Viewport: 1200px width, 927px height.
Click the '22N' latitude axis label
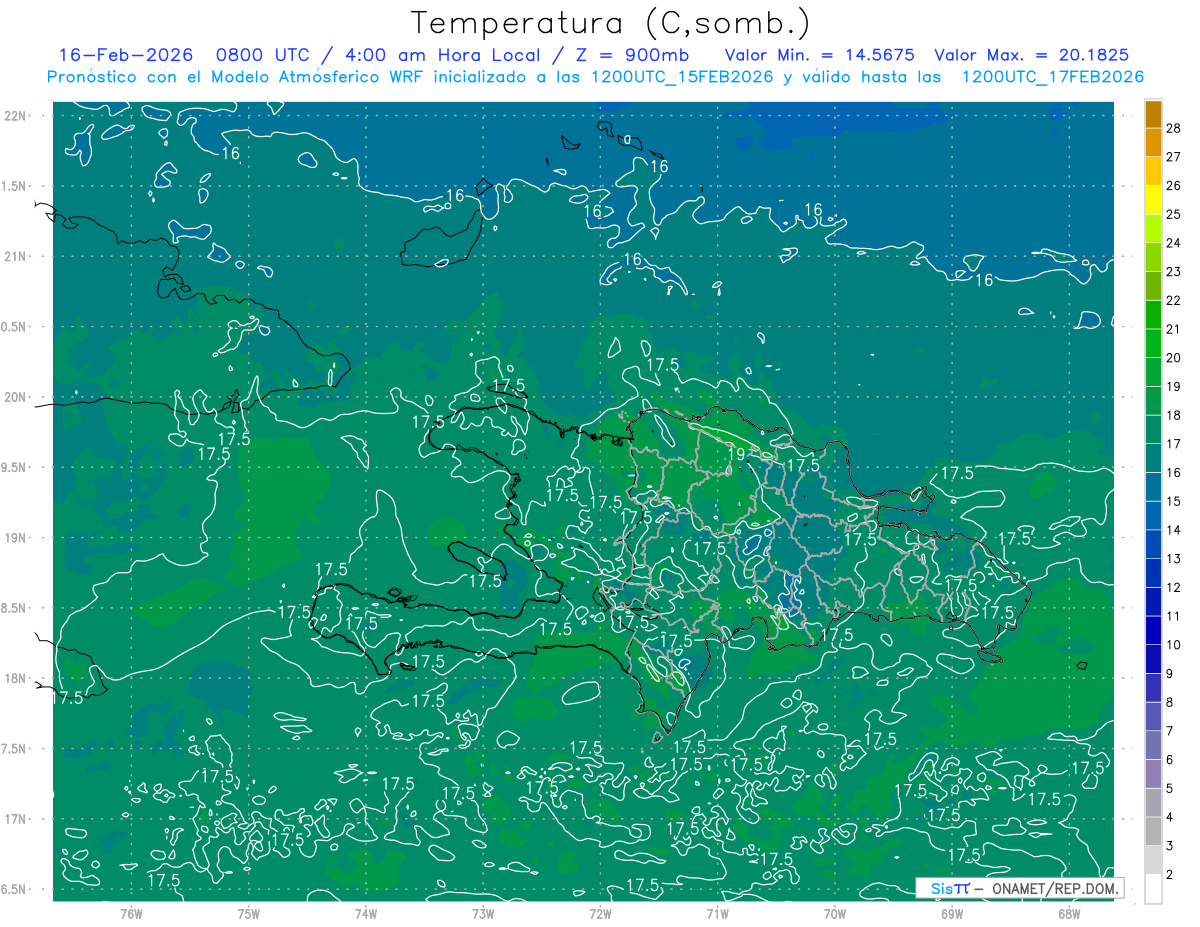(15, 116)
